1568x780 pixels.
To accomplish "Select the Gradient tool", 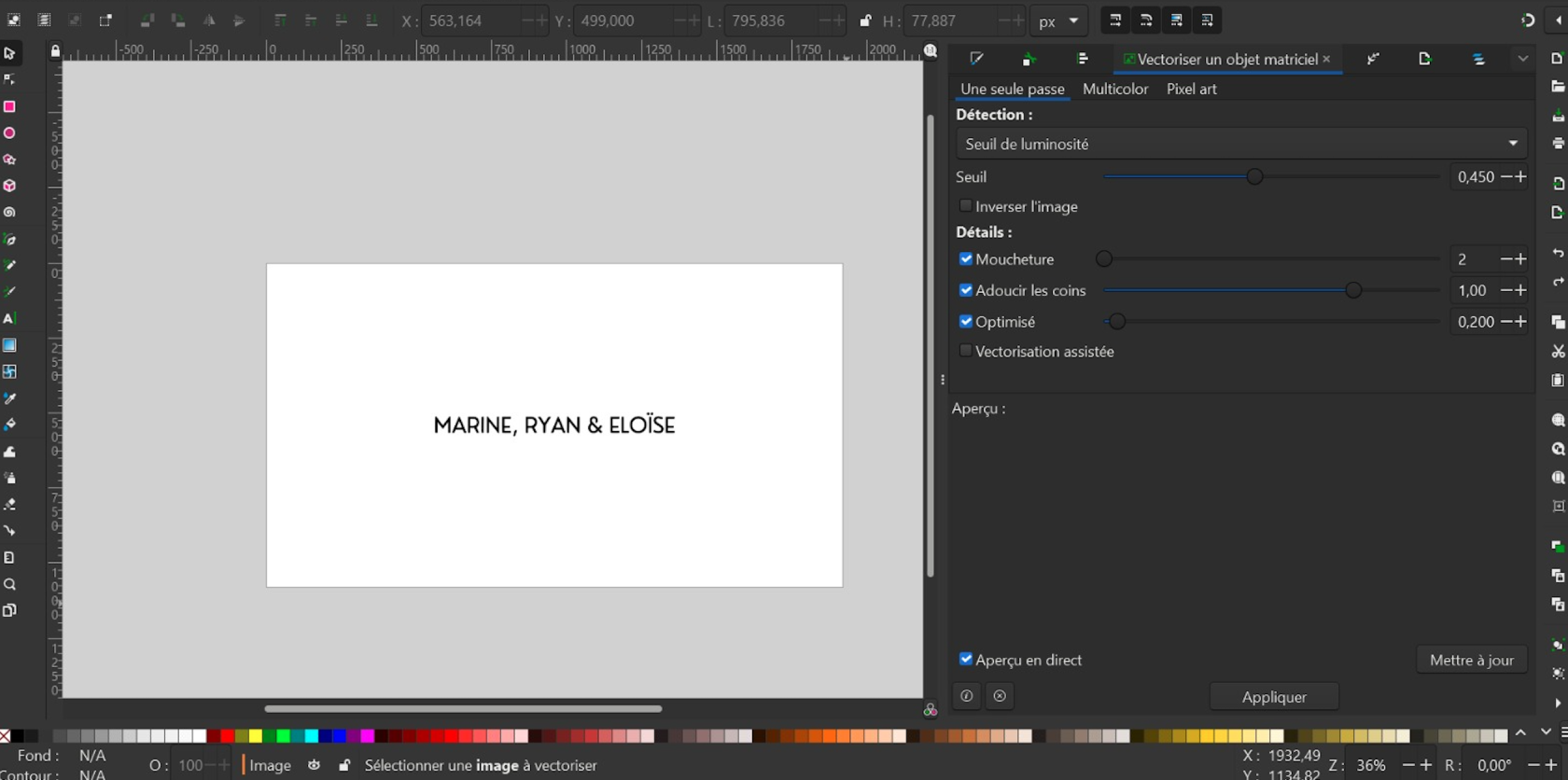I will pyautogui.click(x=9, y=345).
